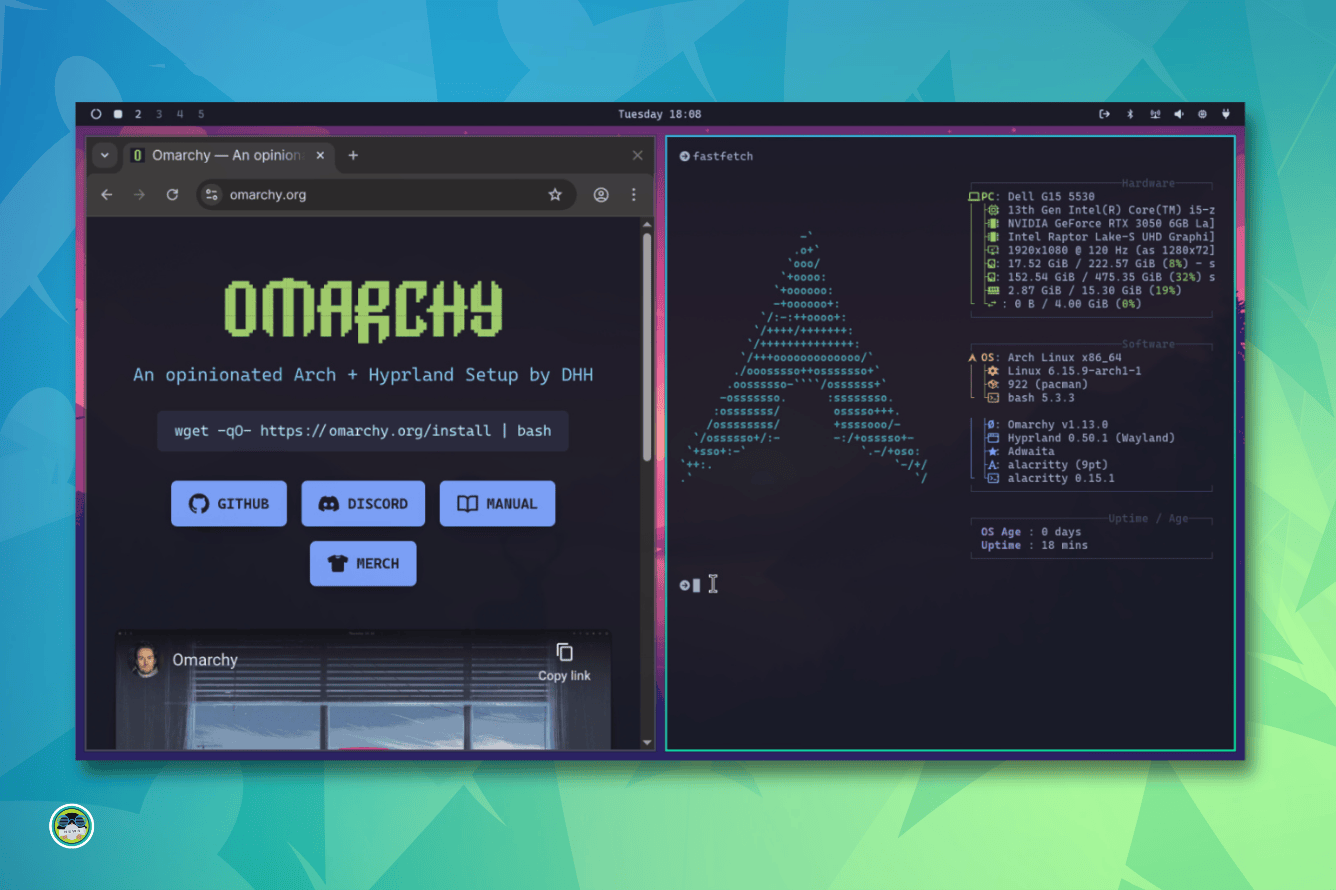Open the profile avatar icon in the browser toolbar
This screenshot has width=1336, height=890.
(x=600, y=195)
